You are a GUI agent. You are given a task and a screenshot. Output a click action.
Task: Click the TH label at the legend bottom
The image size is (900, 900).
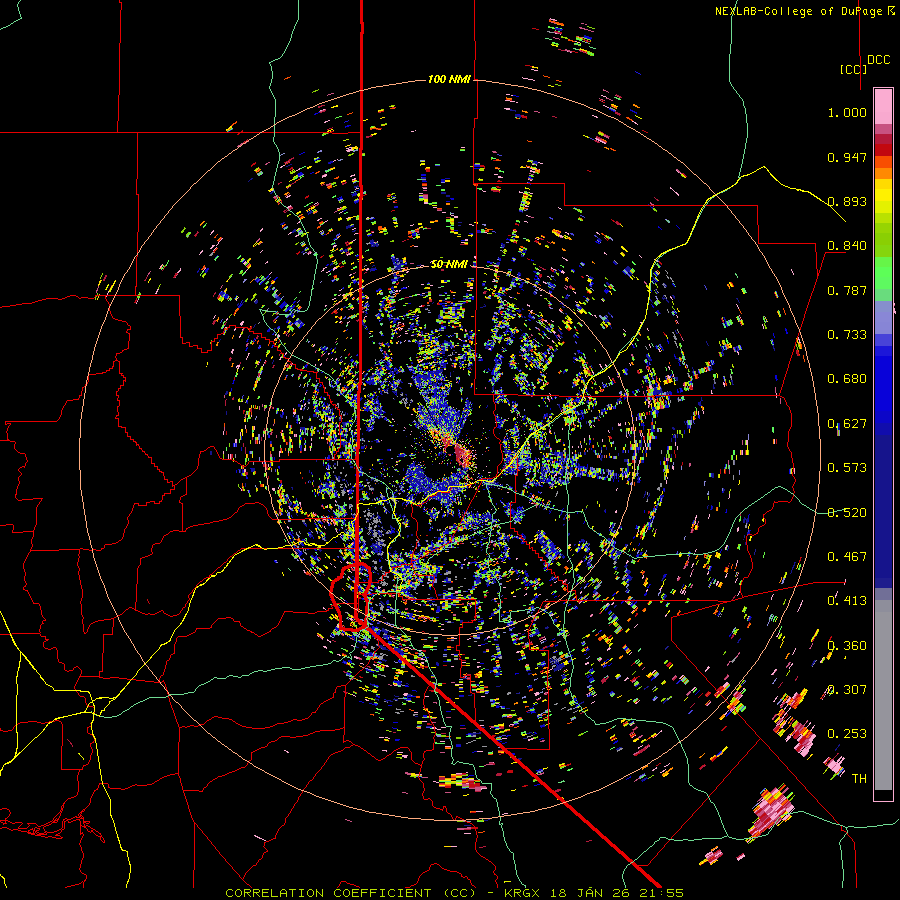coord(859,779)
